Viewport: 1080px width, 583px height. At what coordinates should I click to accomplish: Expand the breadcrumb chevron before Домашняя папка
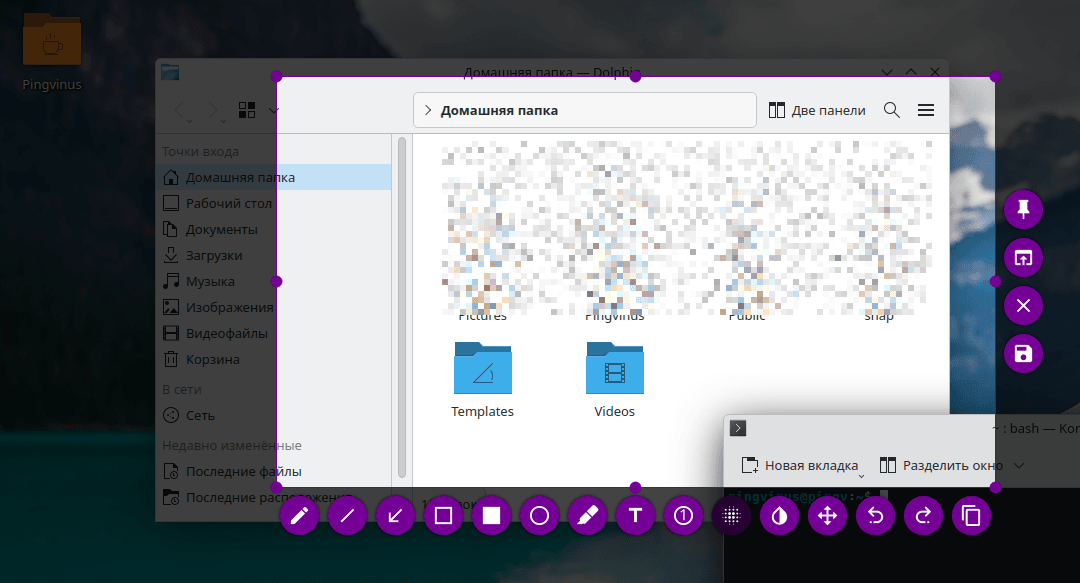(428, 110)
